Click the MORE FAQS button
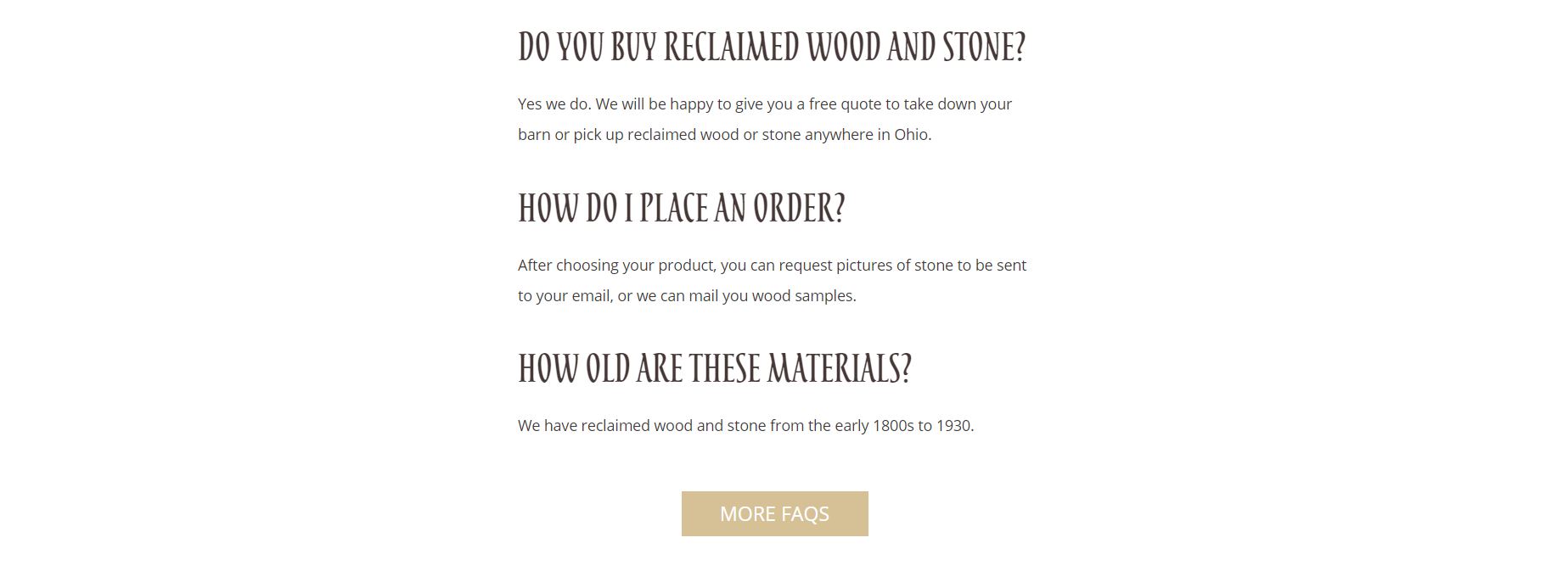This screenshot has height=588, width=1568. pos(774,513)
